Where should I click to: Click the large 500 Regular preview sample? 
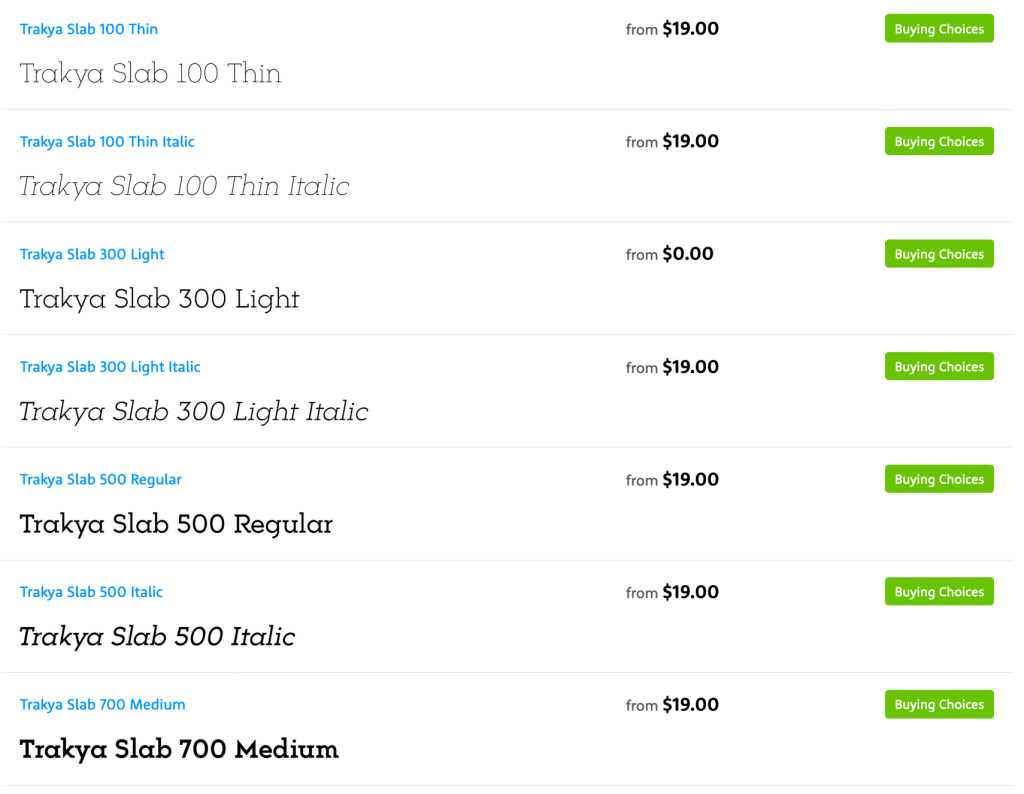(x=176, y=524)
